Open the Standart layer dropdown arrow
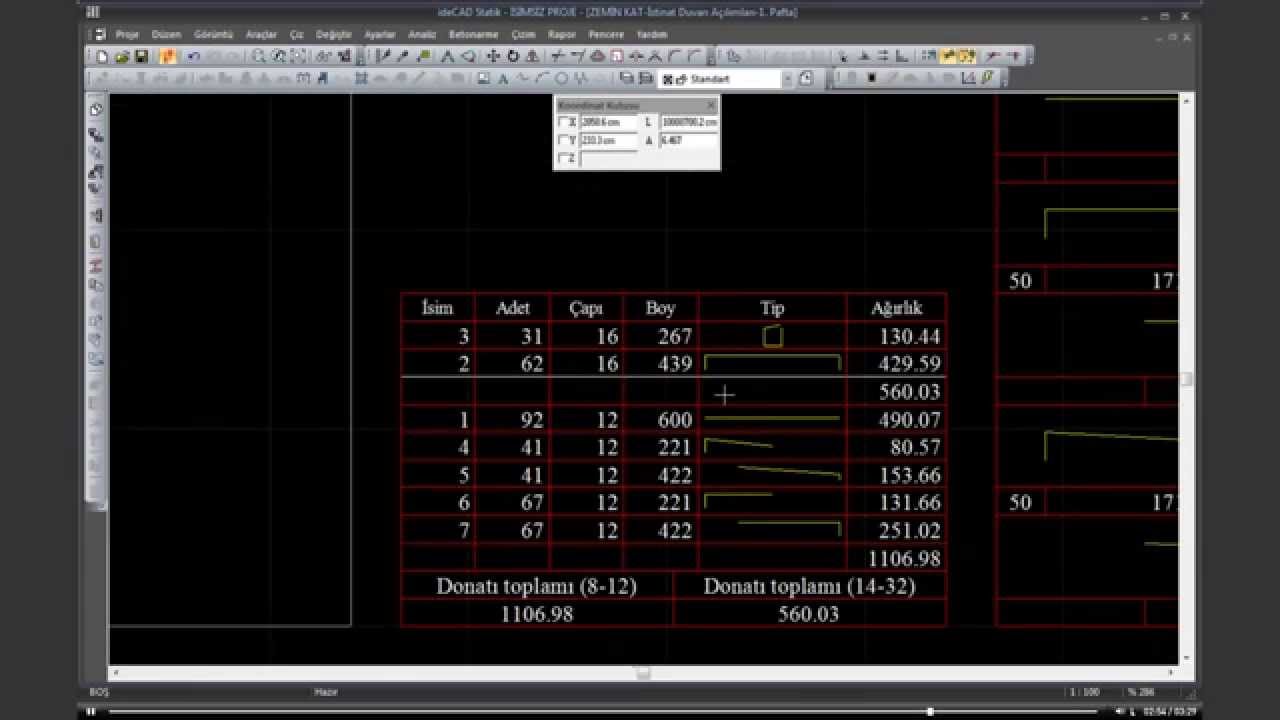The image size is (1280, 720). tap(787, 78)
